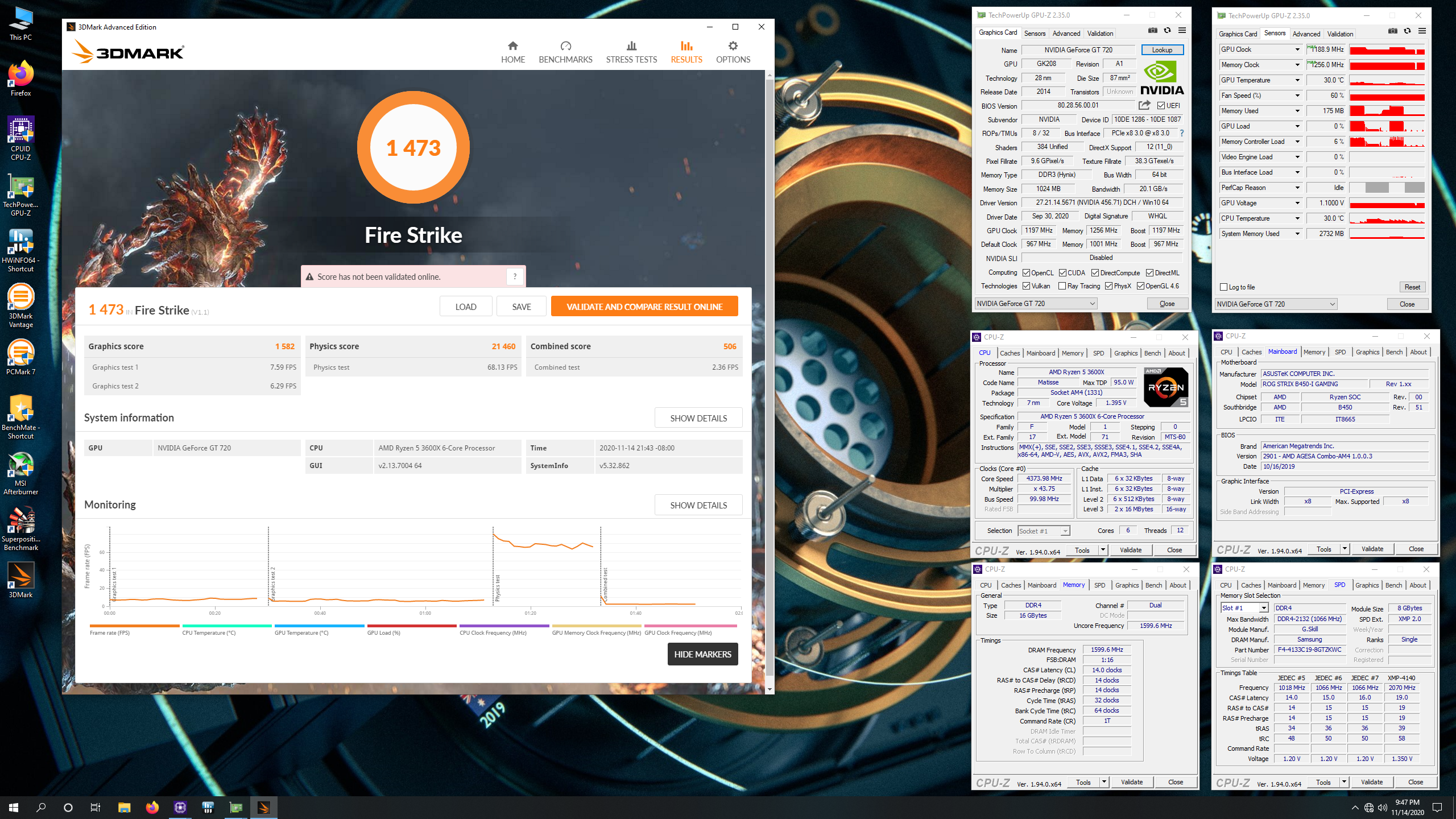Open File Explorer from the taskbar
1456x819 pixels.
pyautogui.click(x=124, y=808)
